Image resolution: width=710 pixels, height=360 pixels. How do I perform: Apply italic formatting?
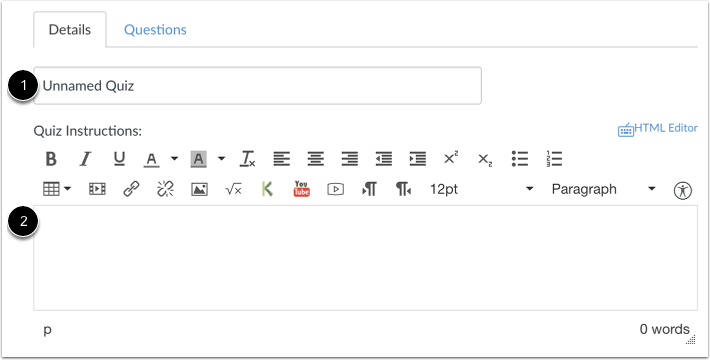[x=85, y=159]
